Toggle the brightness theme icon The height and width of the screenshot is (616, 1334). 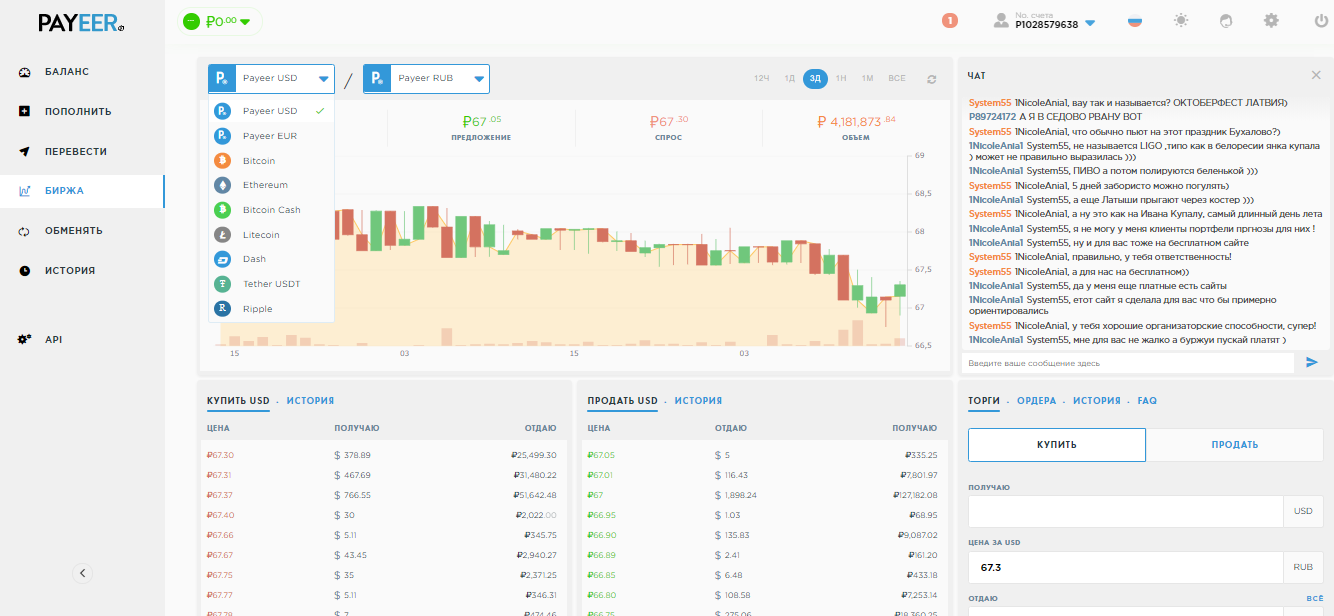(x=1182, y=20)
